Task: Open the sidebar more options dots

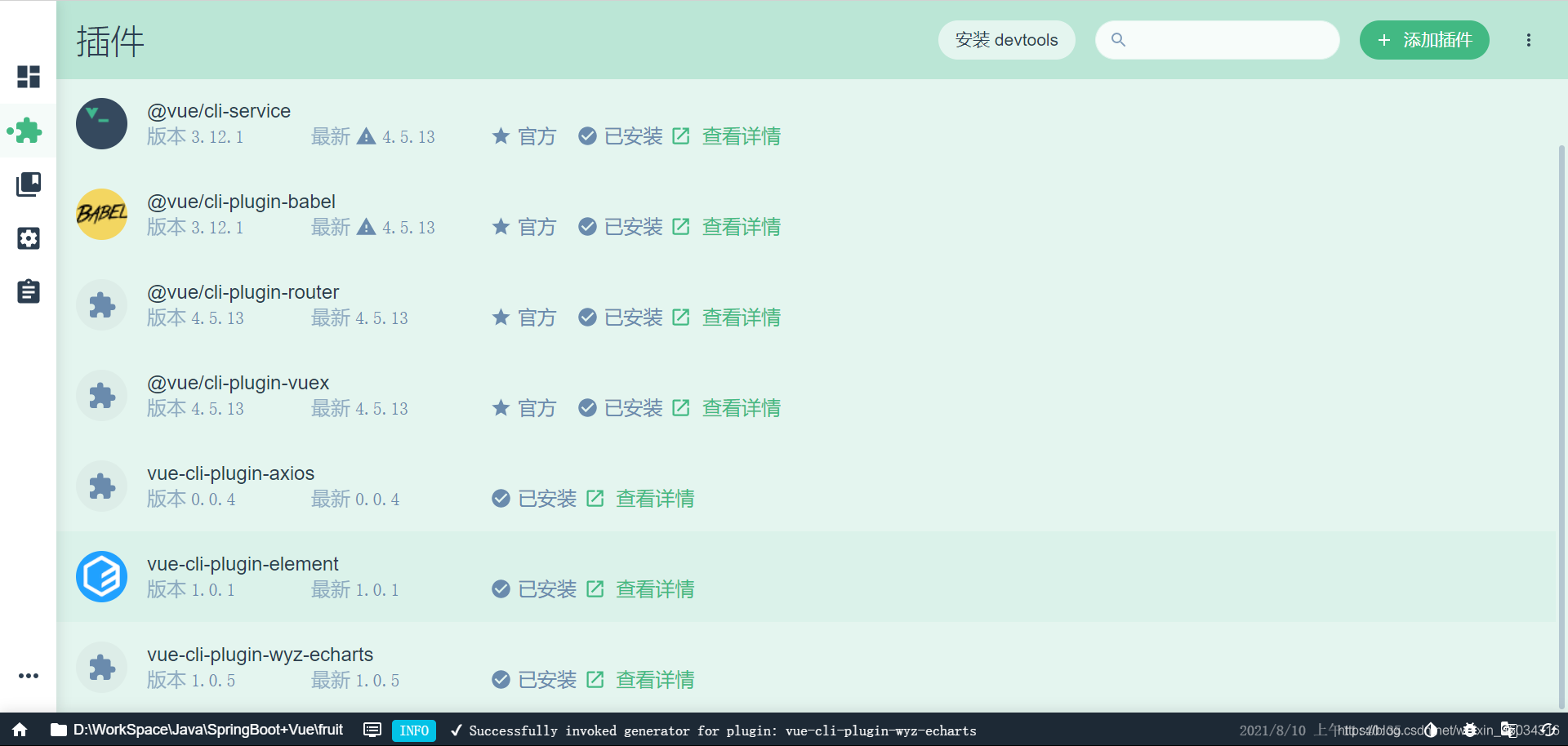Action: click(29, 676)
